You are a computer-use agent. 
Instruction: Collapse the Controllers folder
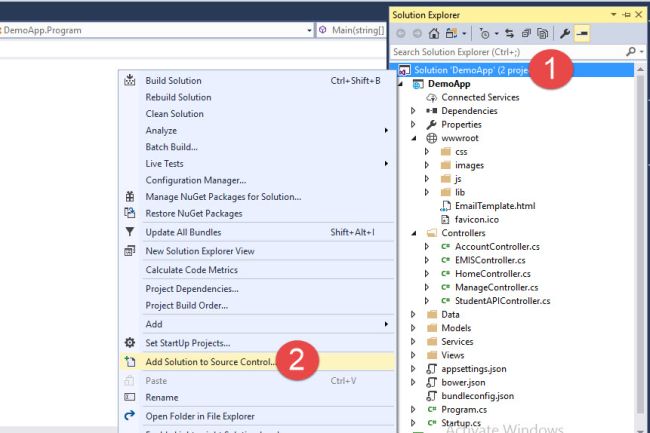pos(414,233)
